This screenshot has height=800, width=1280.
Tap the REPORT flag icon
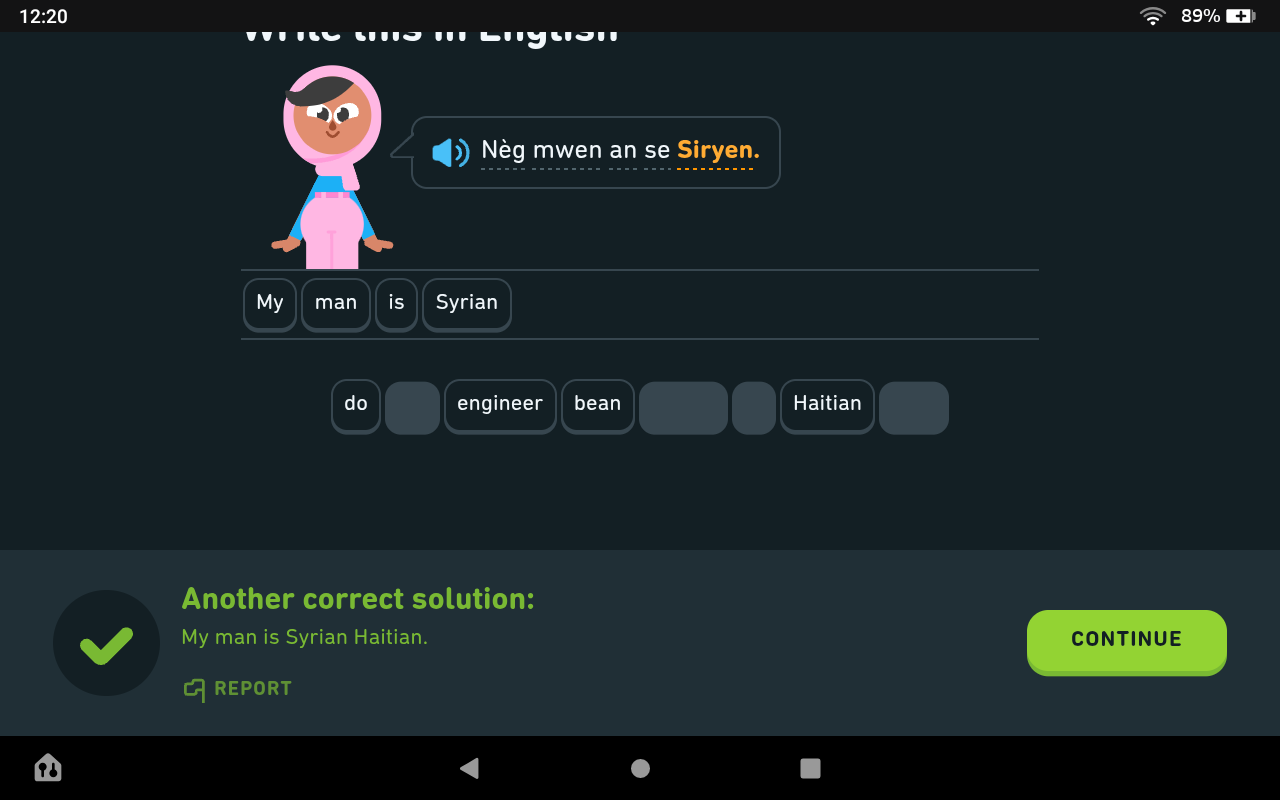click(x=194, y=689)
